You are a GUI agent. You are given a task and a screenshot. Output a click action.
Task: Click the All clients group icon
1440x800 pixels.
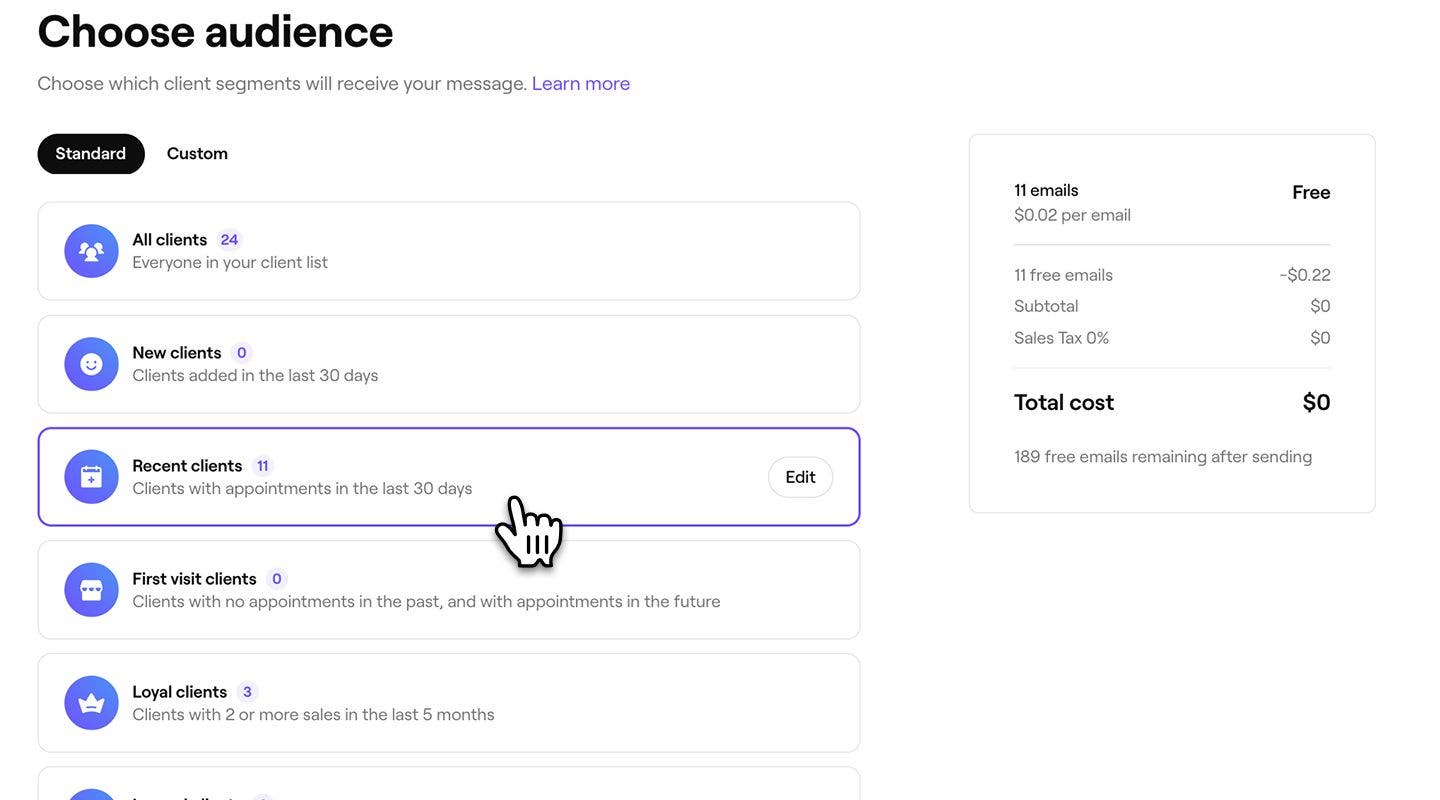[x=91, y=251]
